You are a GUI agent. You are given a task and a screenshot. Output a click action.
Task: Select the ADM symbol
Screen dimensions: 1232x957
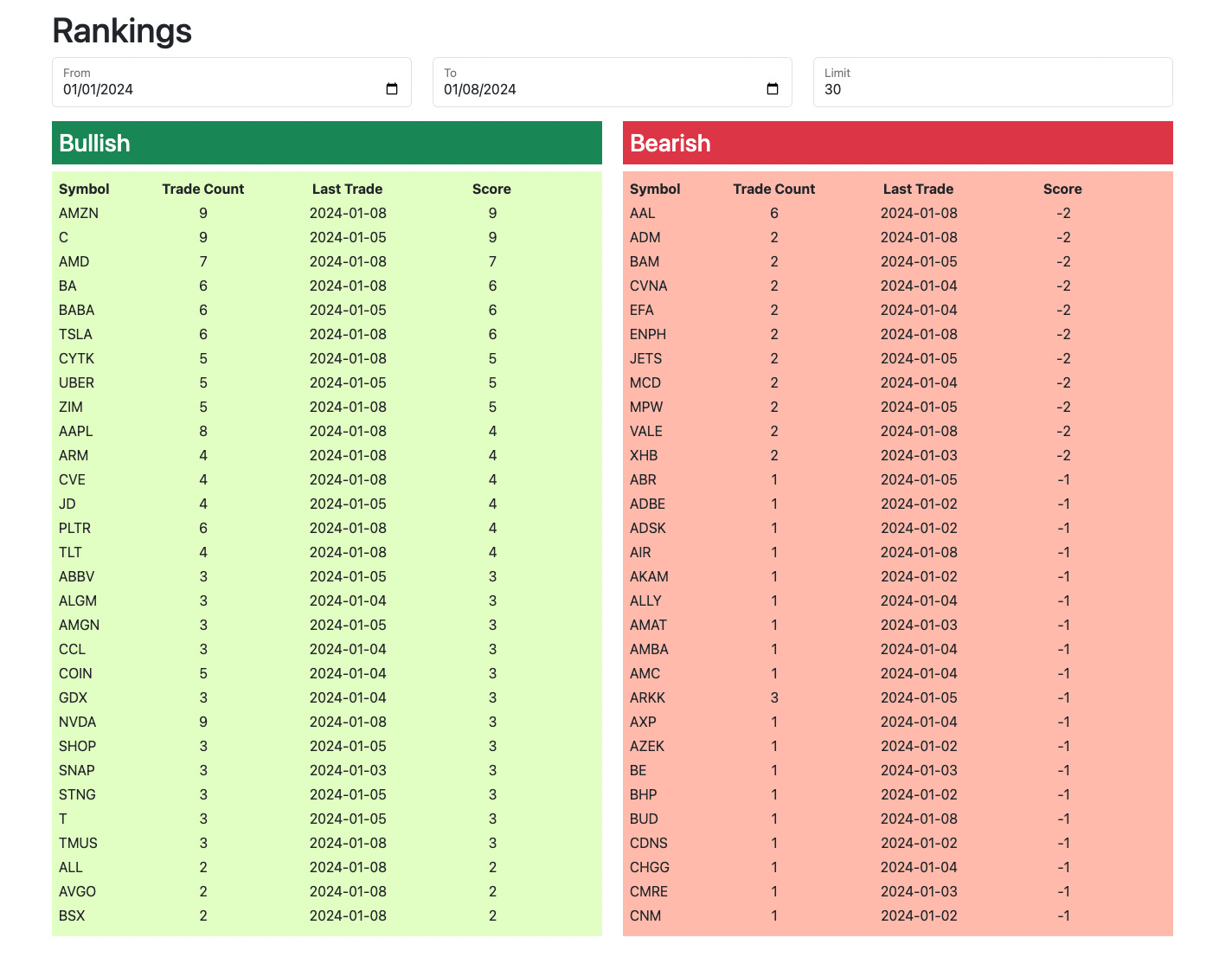click(x=645, y=237)
